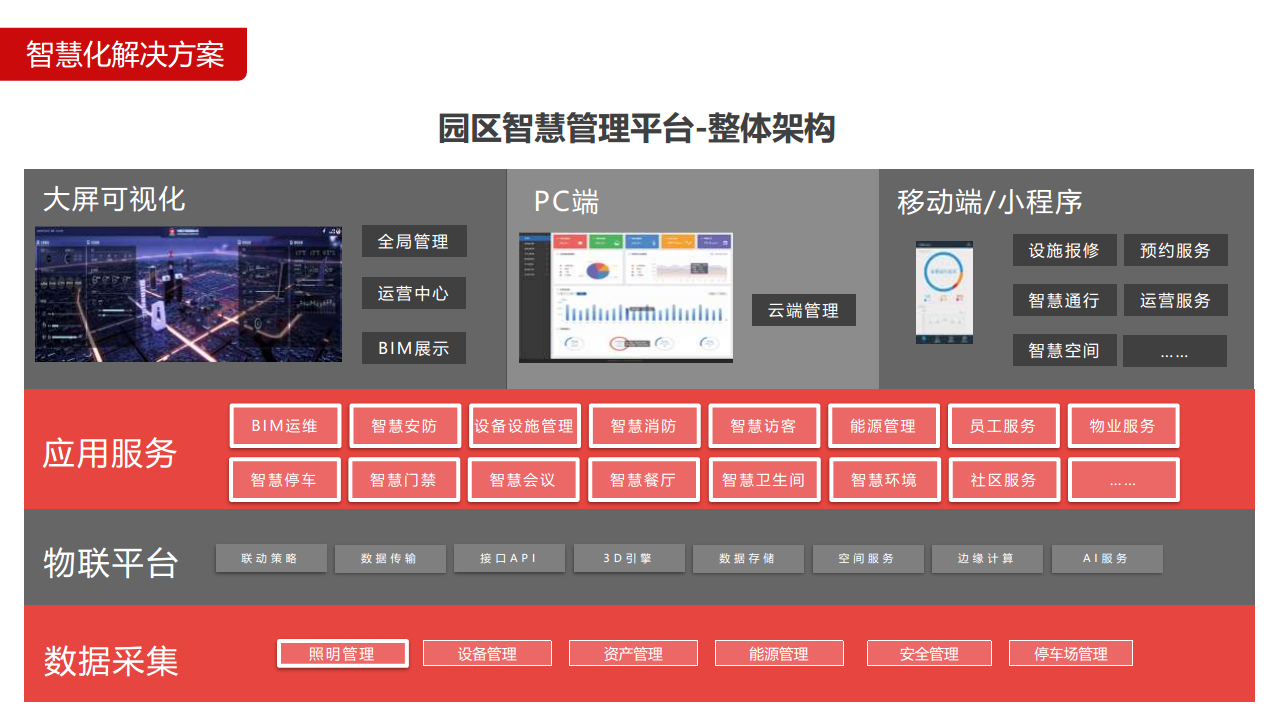Open the PC dashboard screenshot thumbnail
The height and width of the screenshot is (720, 1280).
[x=626, y=297]
